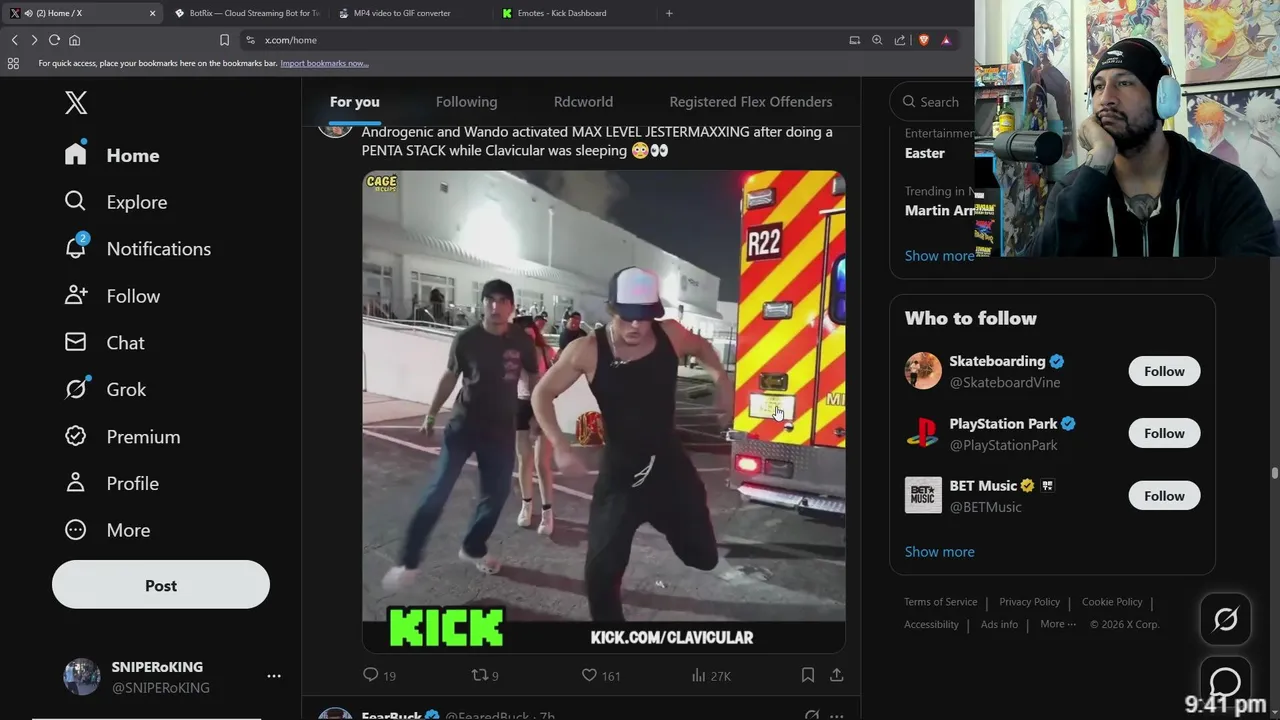Go back in browser history
The width and height of the screenshot is (1280, 720).
tap(15, 40)
